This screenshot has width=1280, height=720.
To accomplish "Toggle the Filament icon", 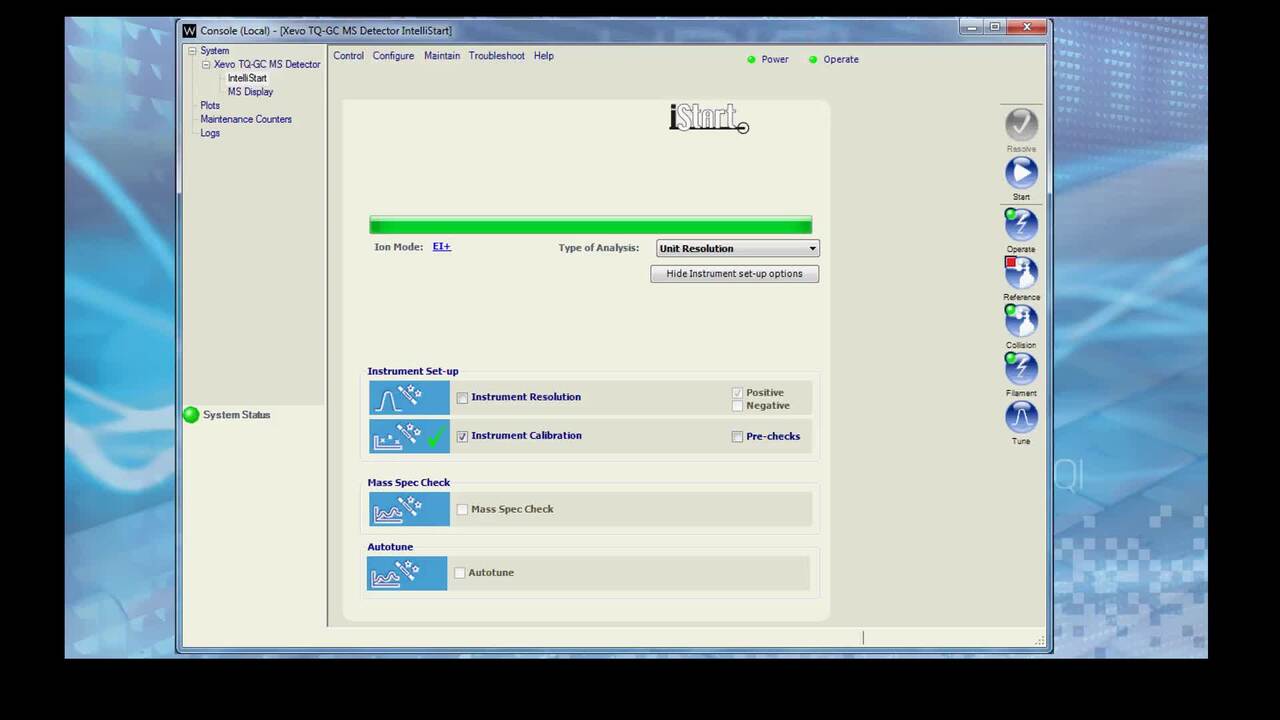I will pyautogui.click(x=1021, y=369).
